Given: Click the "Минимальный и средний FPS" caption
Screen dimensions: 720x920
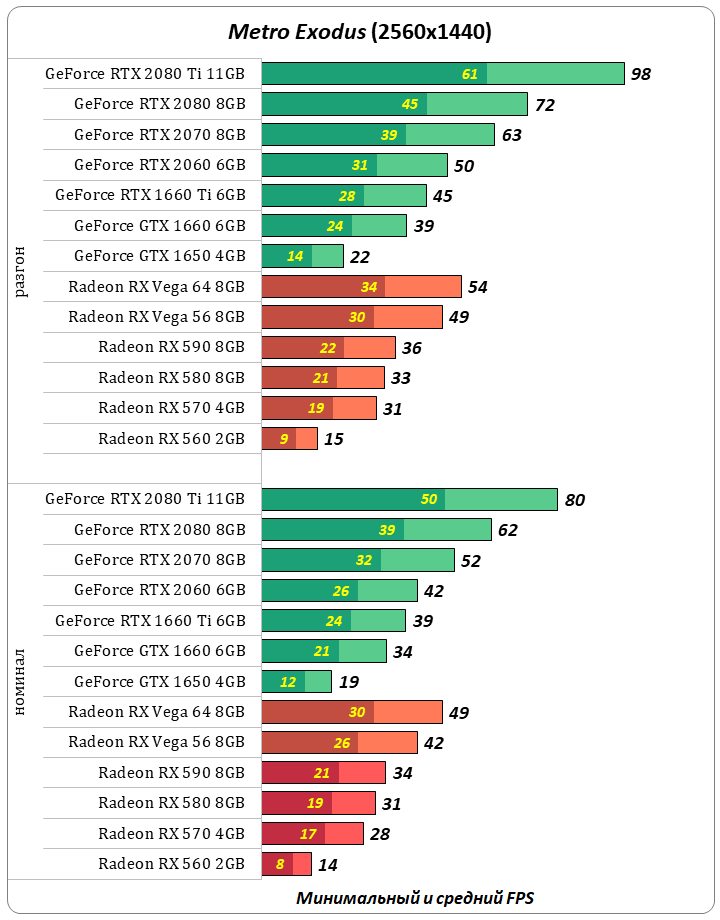Looking at the screenshot, I should 422,897.
